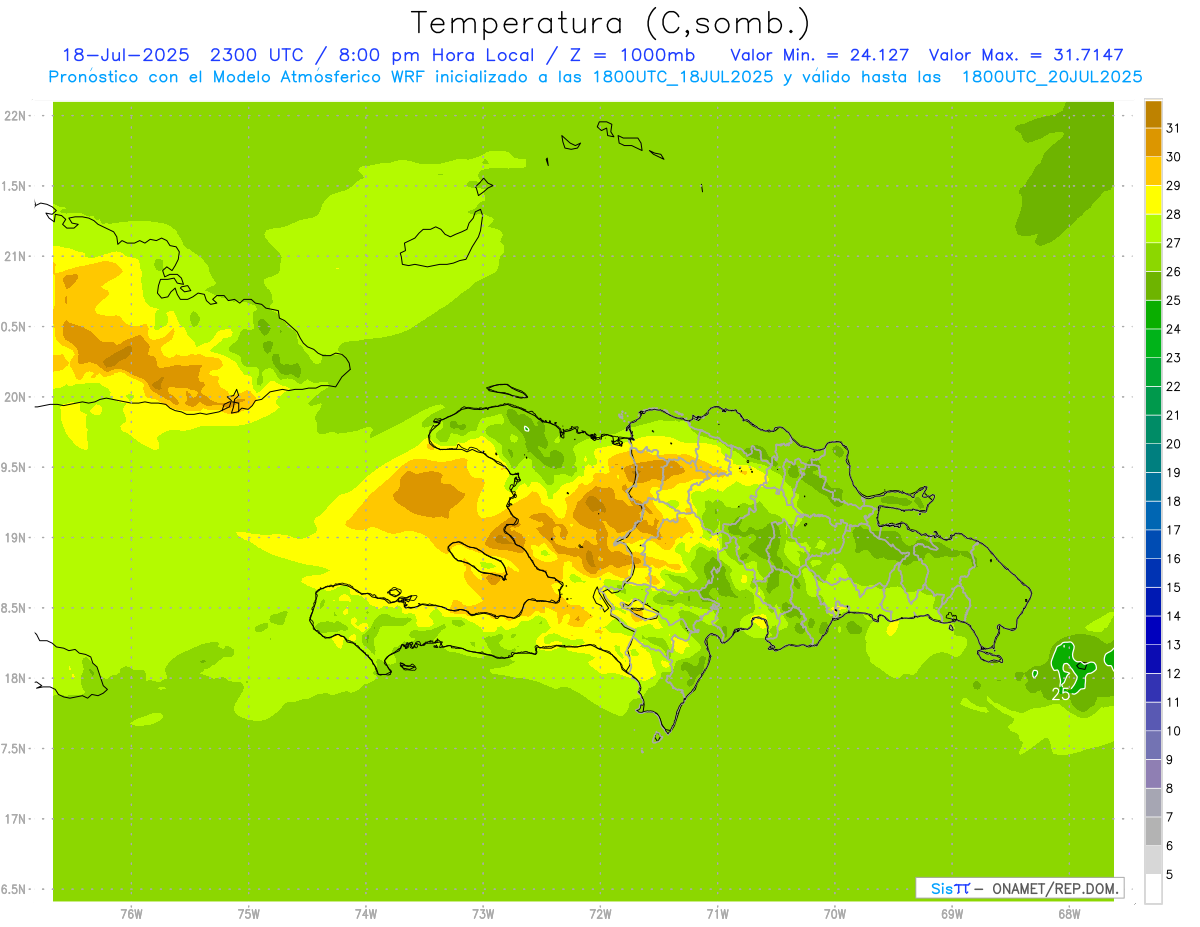Click the '76W' longitude axis label
This screenshot has width=1200, height=927.
coord(131,914)
